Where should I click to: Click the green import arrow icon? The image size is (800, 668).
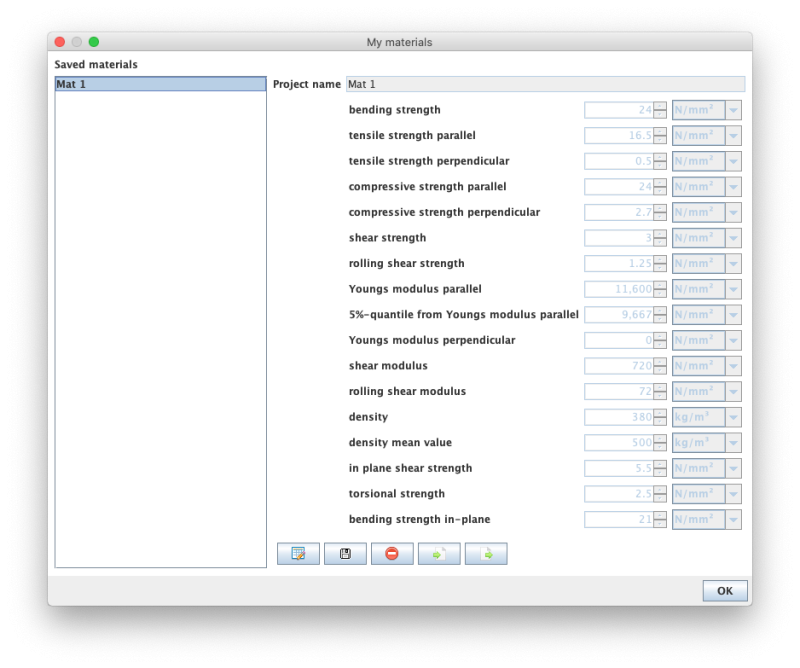coord(439,553)
